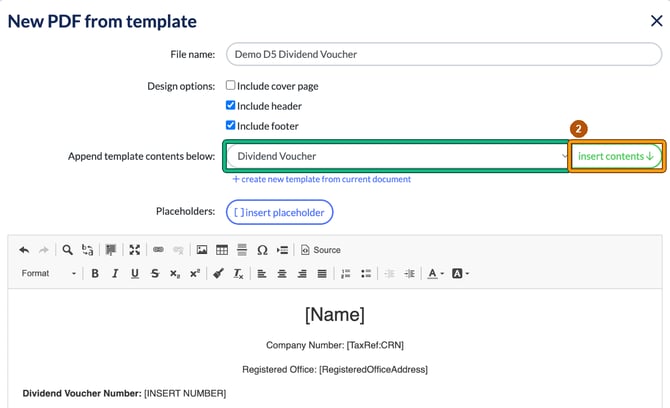Insert a horizontal line
The width and height of the screenshot is (670, 408).
click(x=242, y=250)
